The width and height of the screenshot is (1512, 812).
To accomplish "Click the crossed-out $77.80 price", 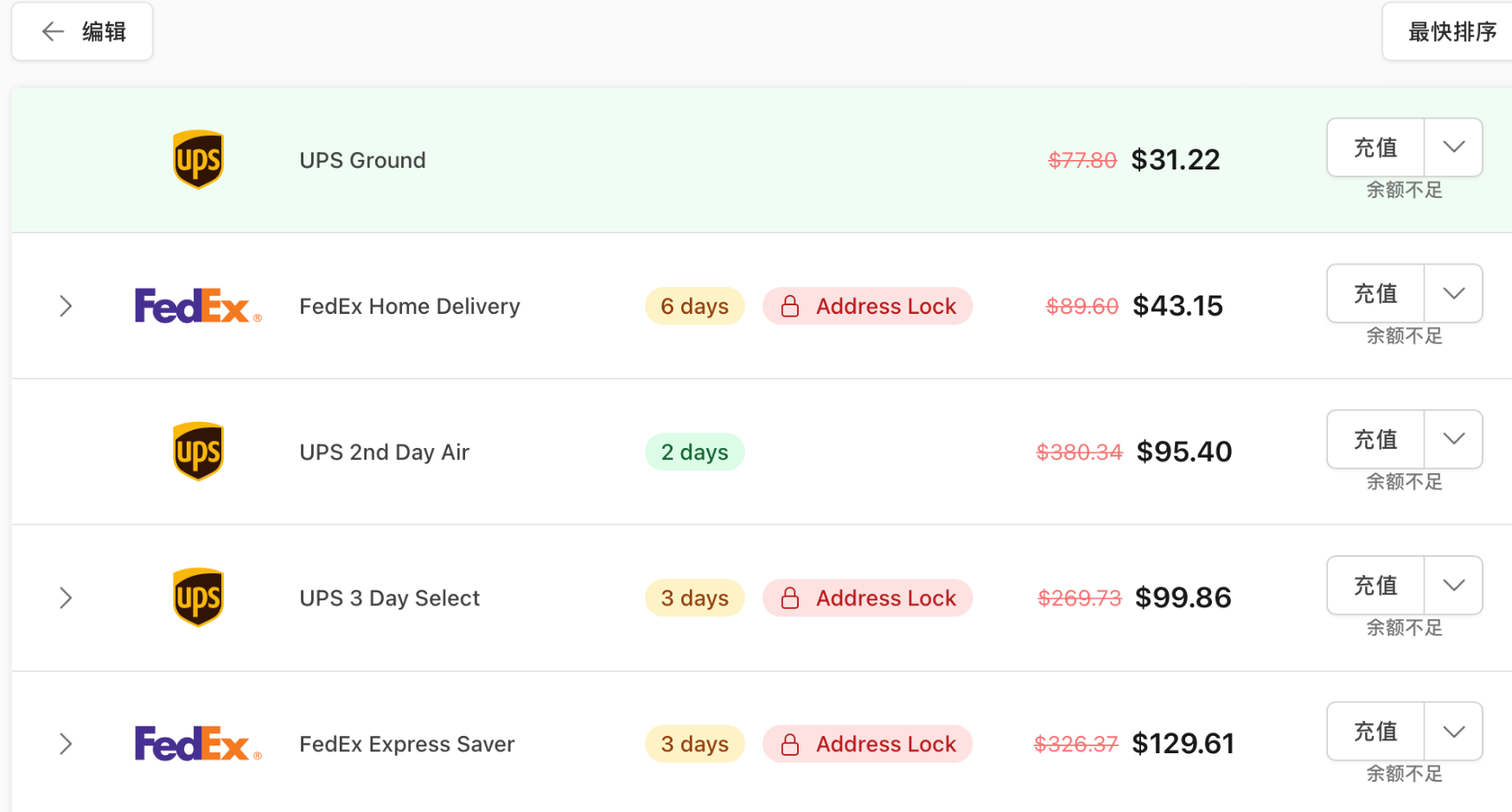I will pyautogui.click(x=1082, y=160).
